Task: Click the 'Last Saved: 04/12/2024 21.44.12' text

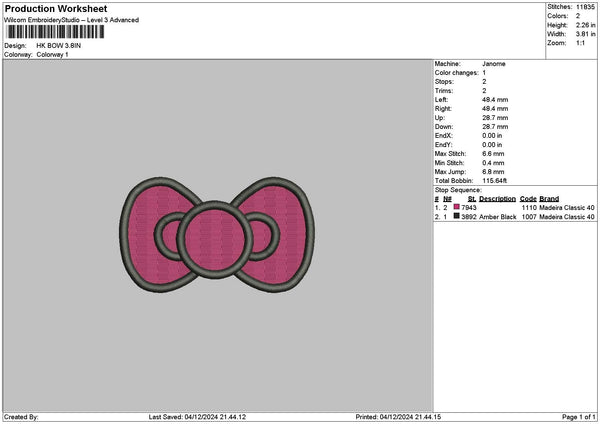Action: coord(197,417)
